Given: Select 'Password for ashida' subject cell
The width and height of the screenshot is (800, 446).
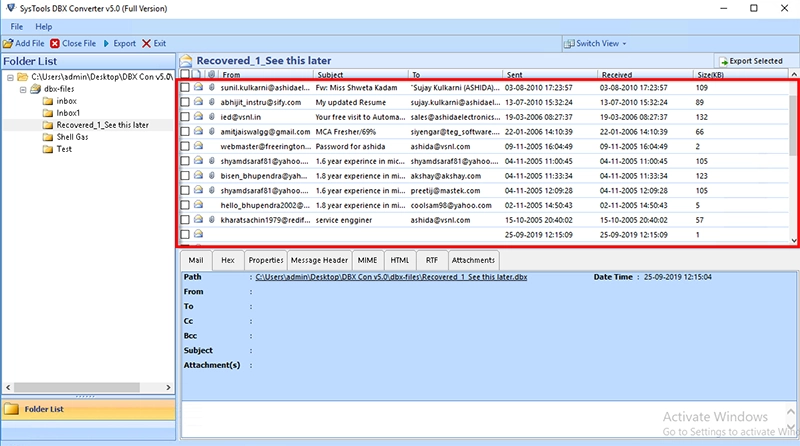Looking at the screenshot, I should point(350,146).
